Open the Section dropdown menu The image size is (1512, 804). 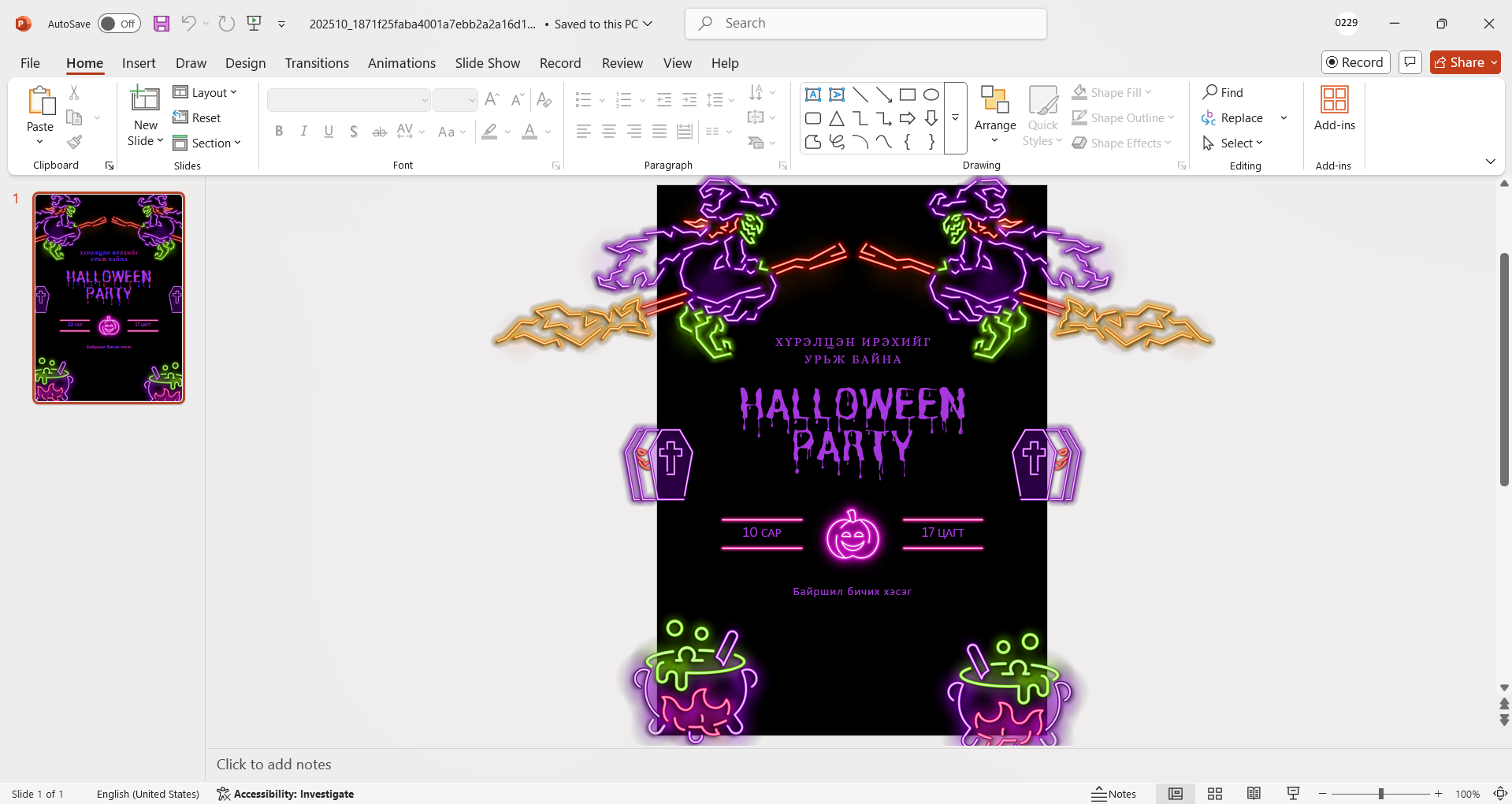click(206, 143)
